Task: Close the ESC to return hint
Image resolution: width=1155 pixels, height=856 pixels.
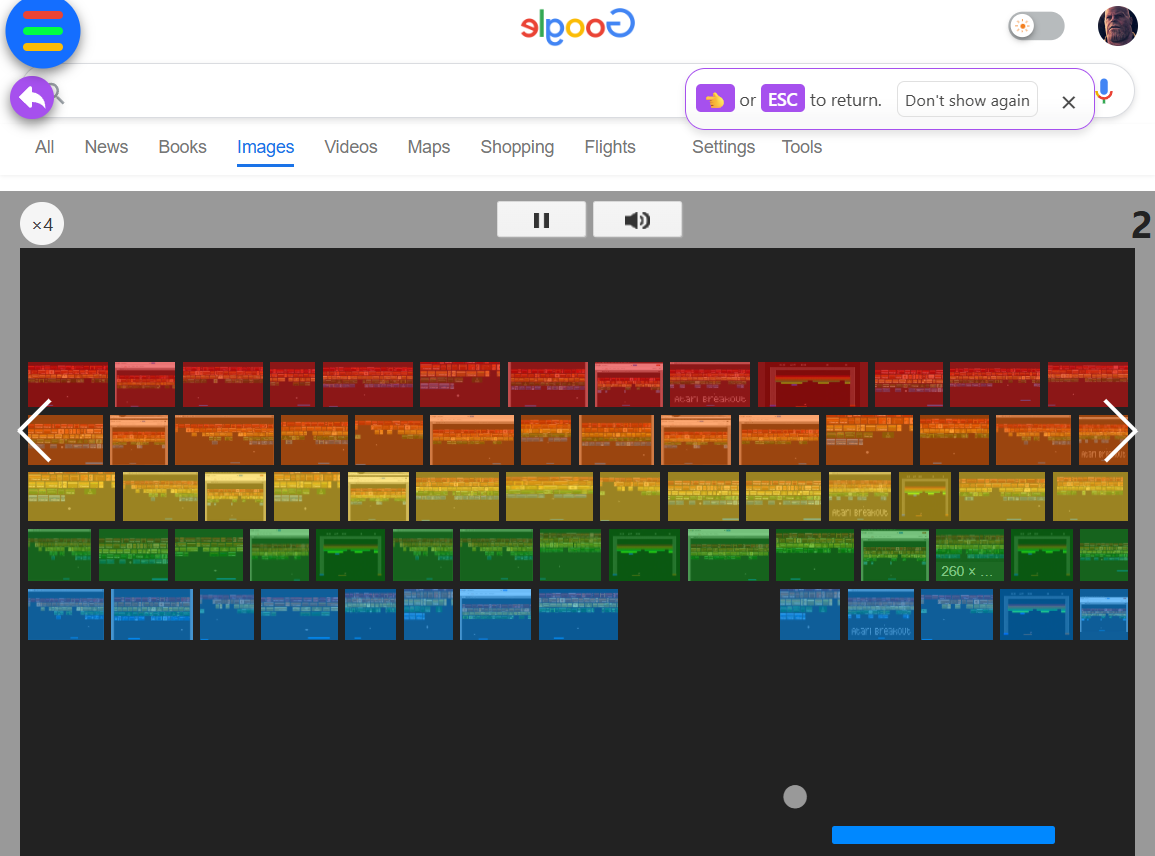Action: coord(1068,102)
